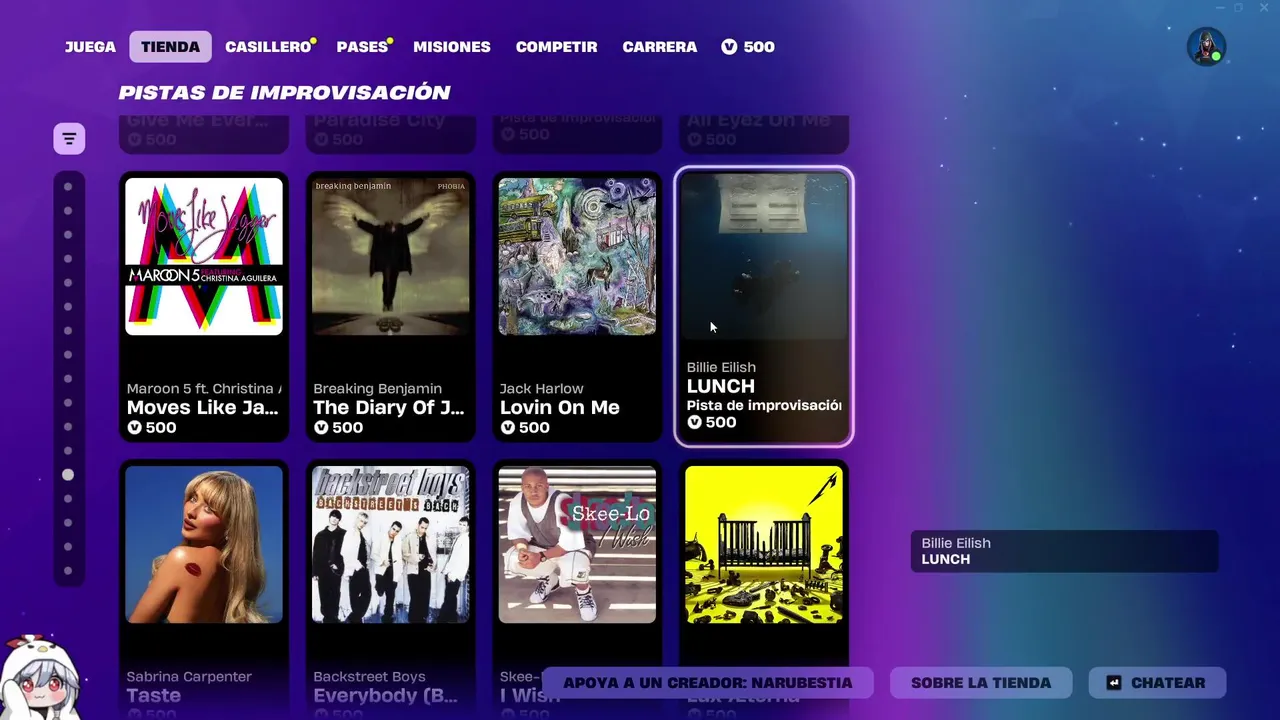Open the MISIONES tab
Screen dimensions: 1280x720
[x=452, y=47]
